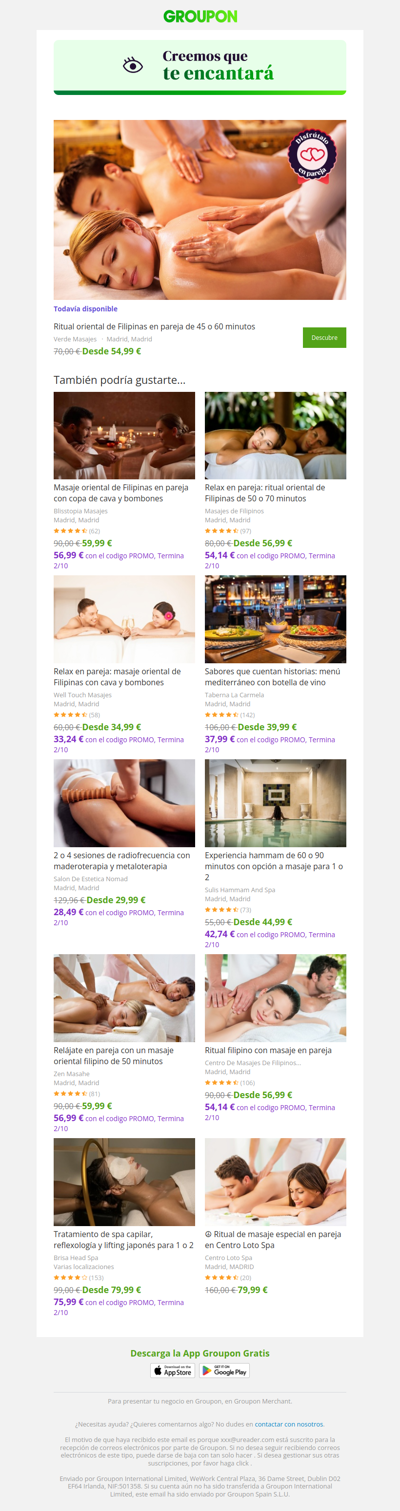400x1511 pixels.
Task: Click the eye icon in green banner
Action: [x=133, y=65]
